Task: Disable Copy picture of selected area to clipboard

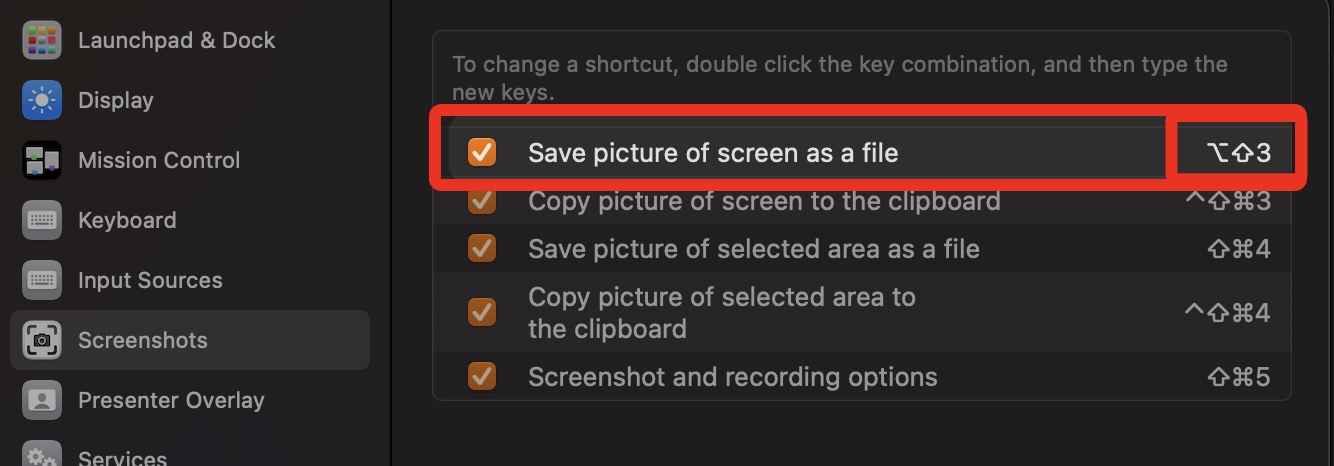Action: coord(482,312)
